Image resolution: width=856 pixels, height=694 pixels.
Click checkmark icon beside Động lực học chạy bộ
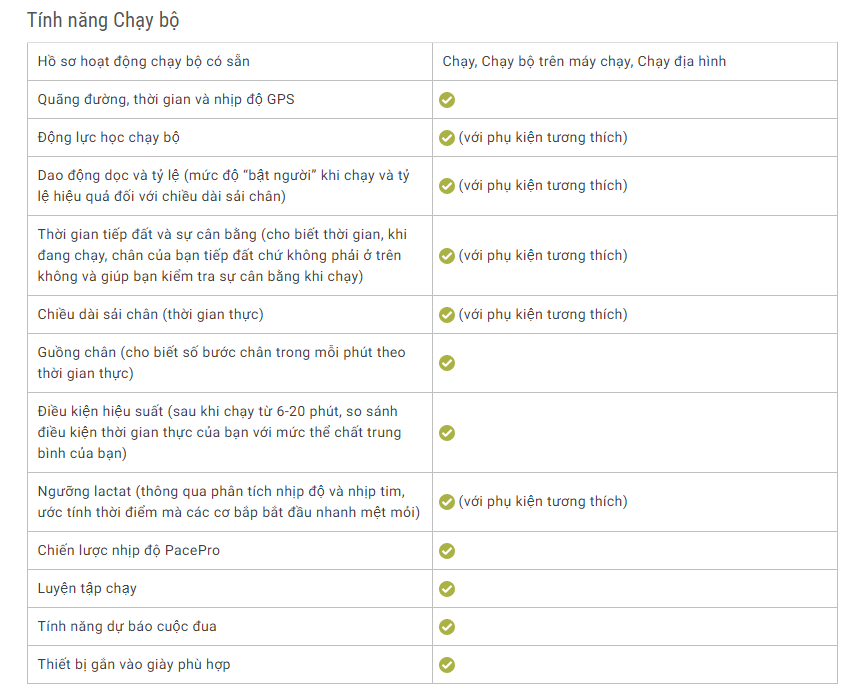pos(447,138)
